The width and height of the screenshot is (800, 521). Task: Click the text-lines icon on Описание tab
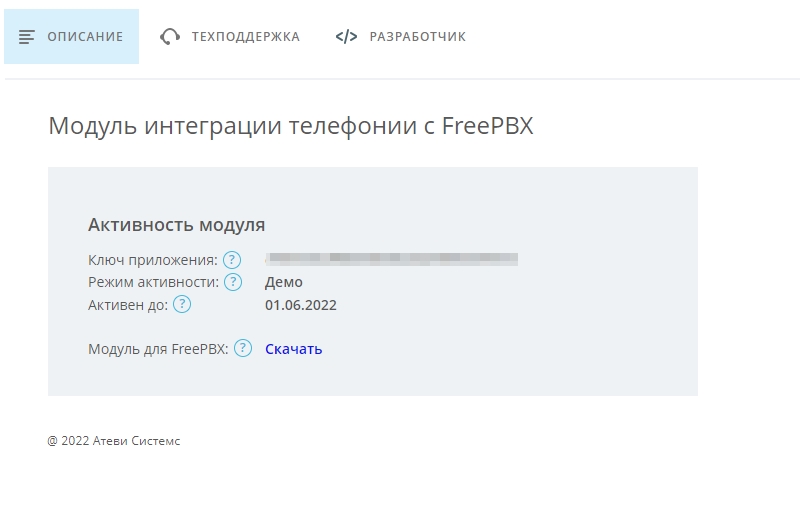point(27,37)
